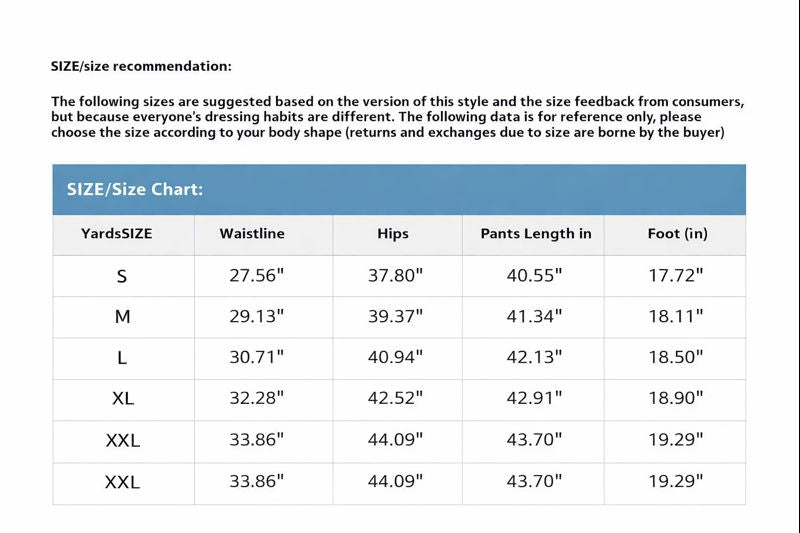Click the SIZE/Size Chart blue header bar
The image size is (800, 533).
pyautogui.click(x=398, y=189)
